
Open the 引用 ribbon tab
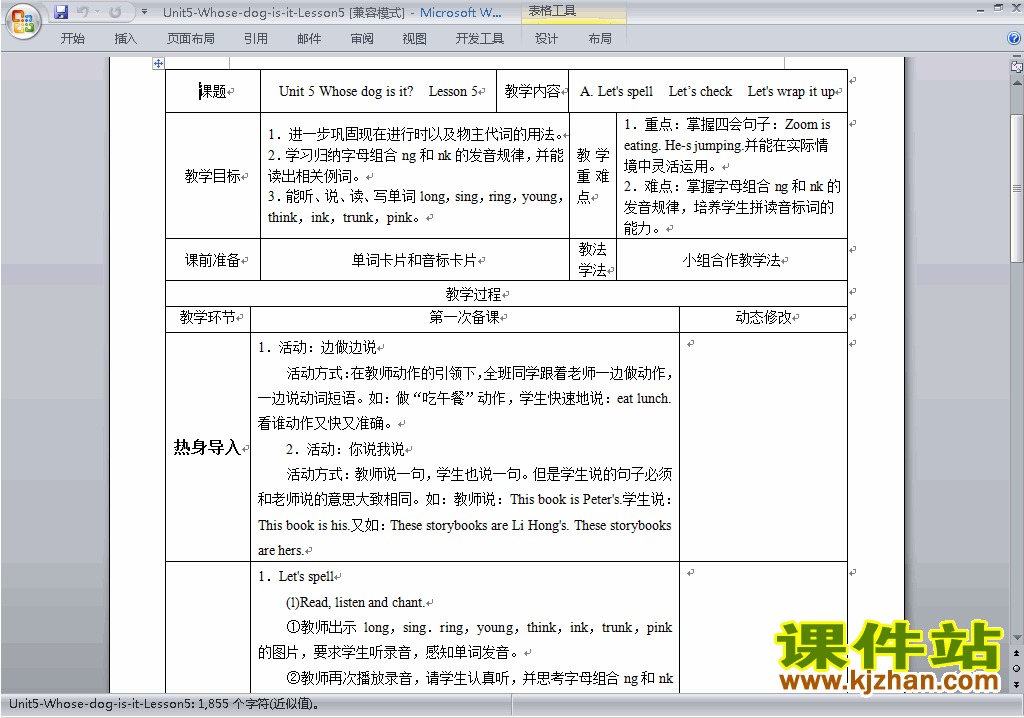pyautogui.click(x=256, y=39)
